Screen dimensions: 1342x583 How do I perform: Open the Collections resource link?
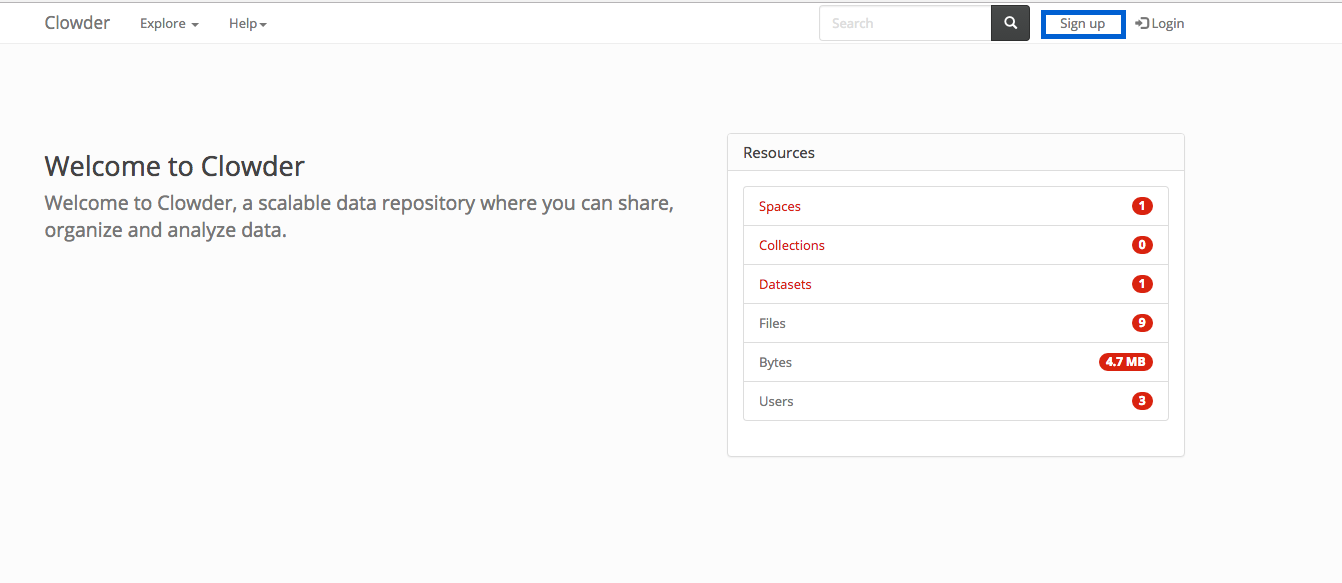pyautogui.click(x=792, y=245)
